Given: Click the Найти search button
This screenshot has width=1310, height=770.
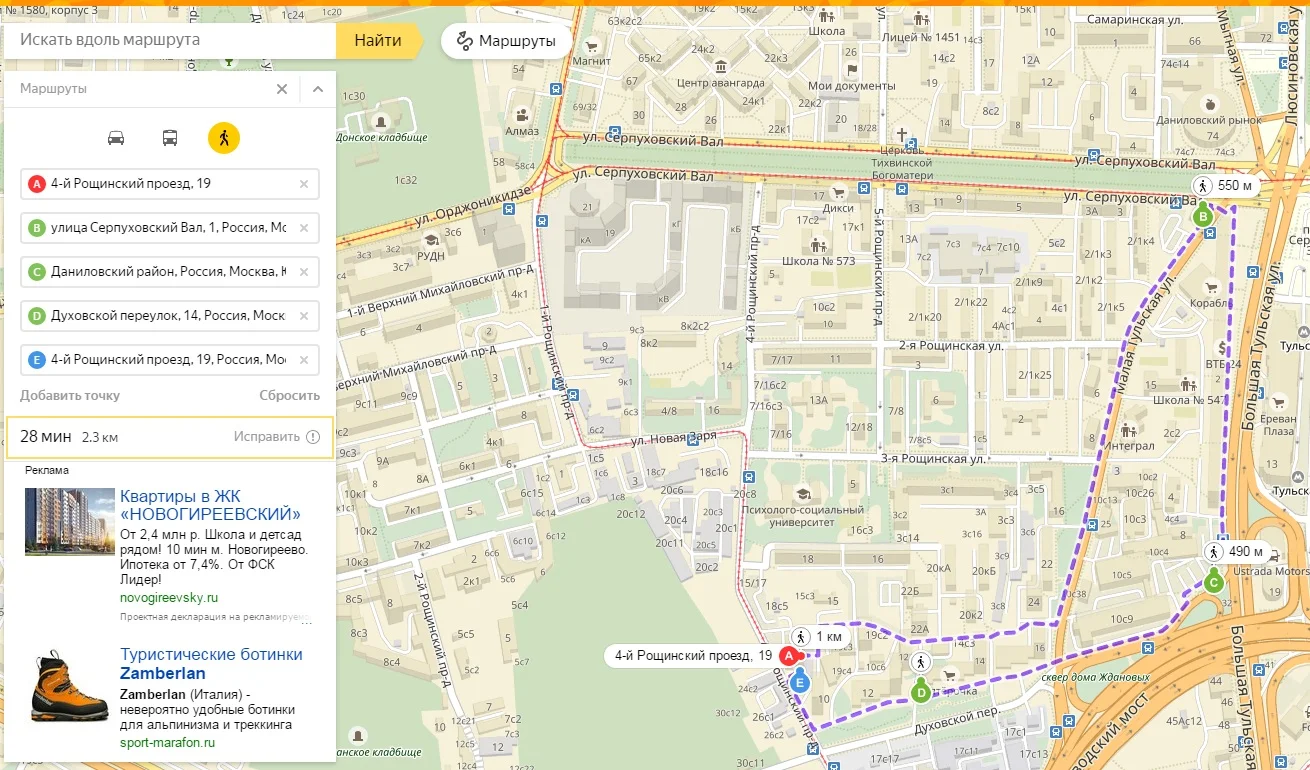Looking at the screenshot, I should pyautogui.click(x=378, y=40).
